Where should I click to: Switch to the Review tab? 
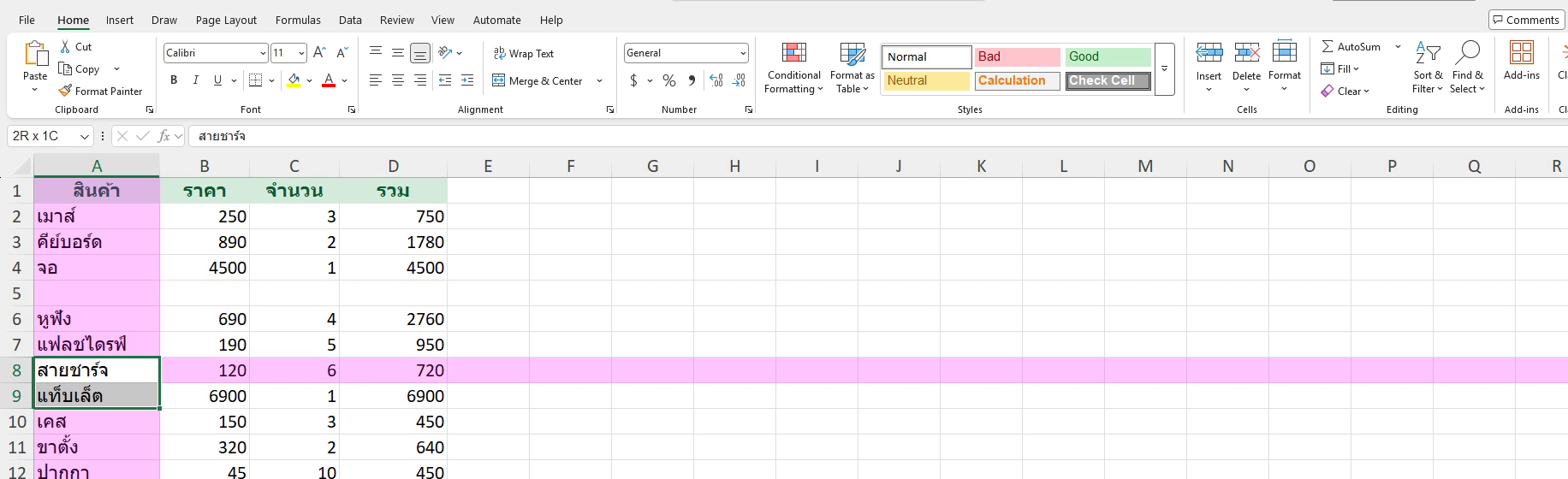point(397,20)
